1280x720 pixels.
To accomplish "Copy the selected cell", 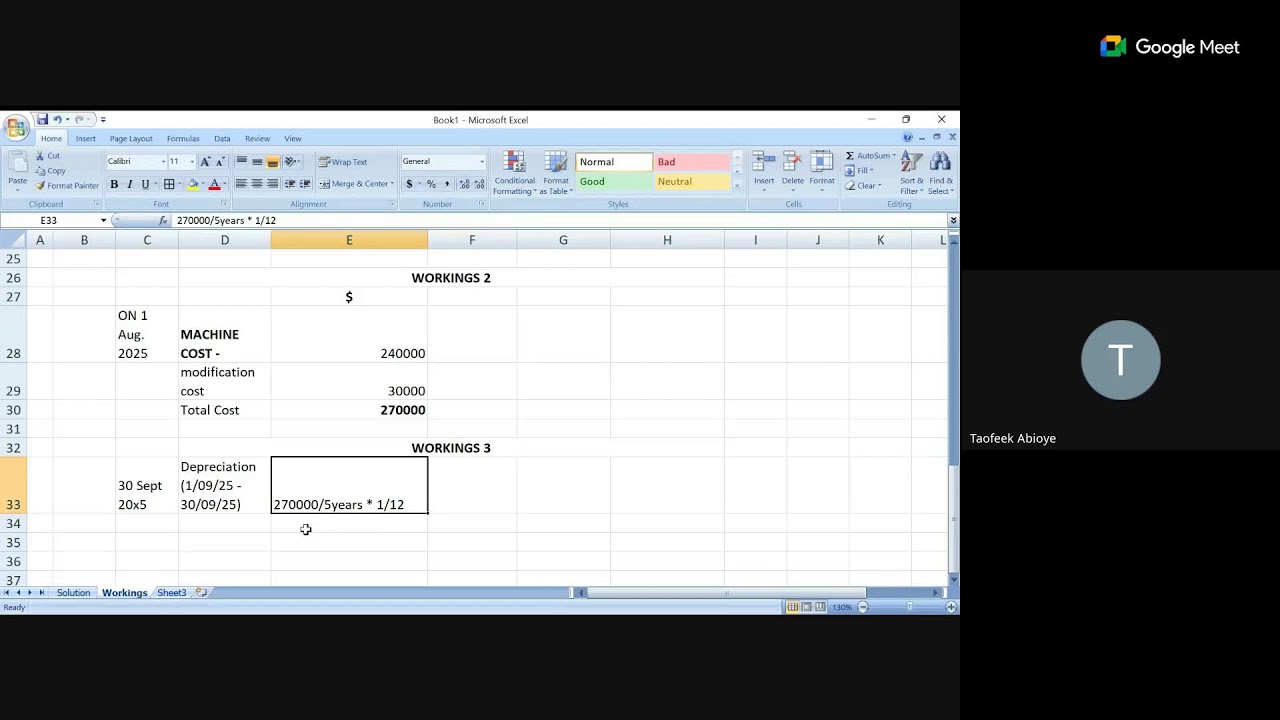I will tap(51, 171).
